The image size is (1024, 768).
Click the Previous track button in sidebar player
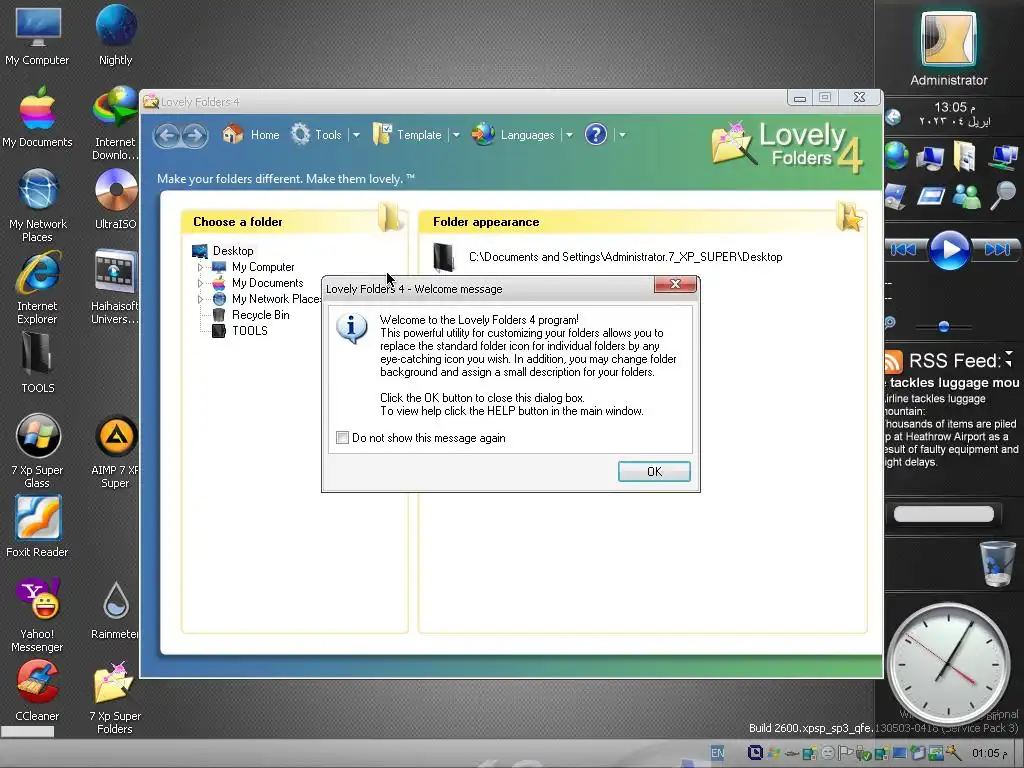coord(904,249)
